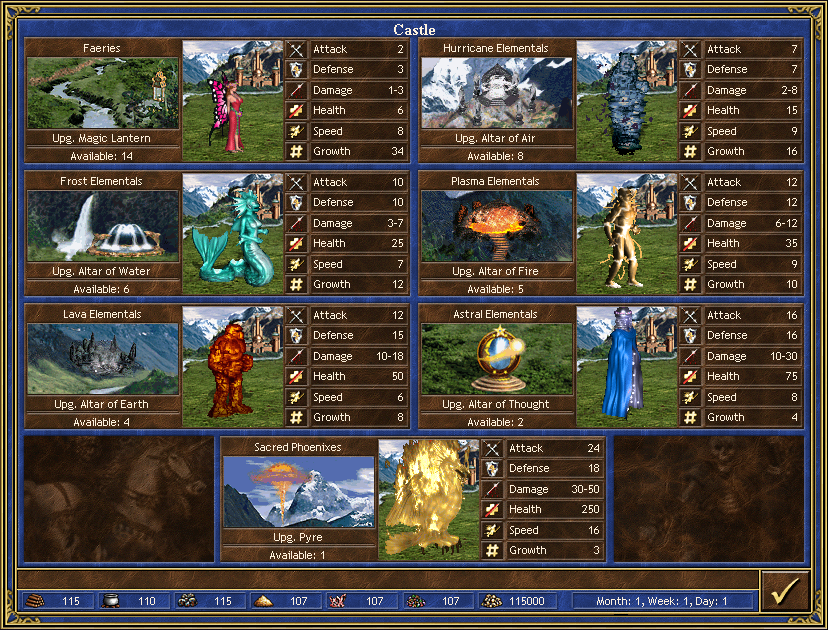
Task: Click the Faeries creature portrait
Action: 220,100
